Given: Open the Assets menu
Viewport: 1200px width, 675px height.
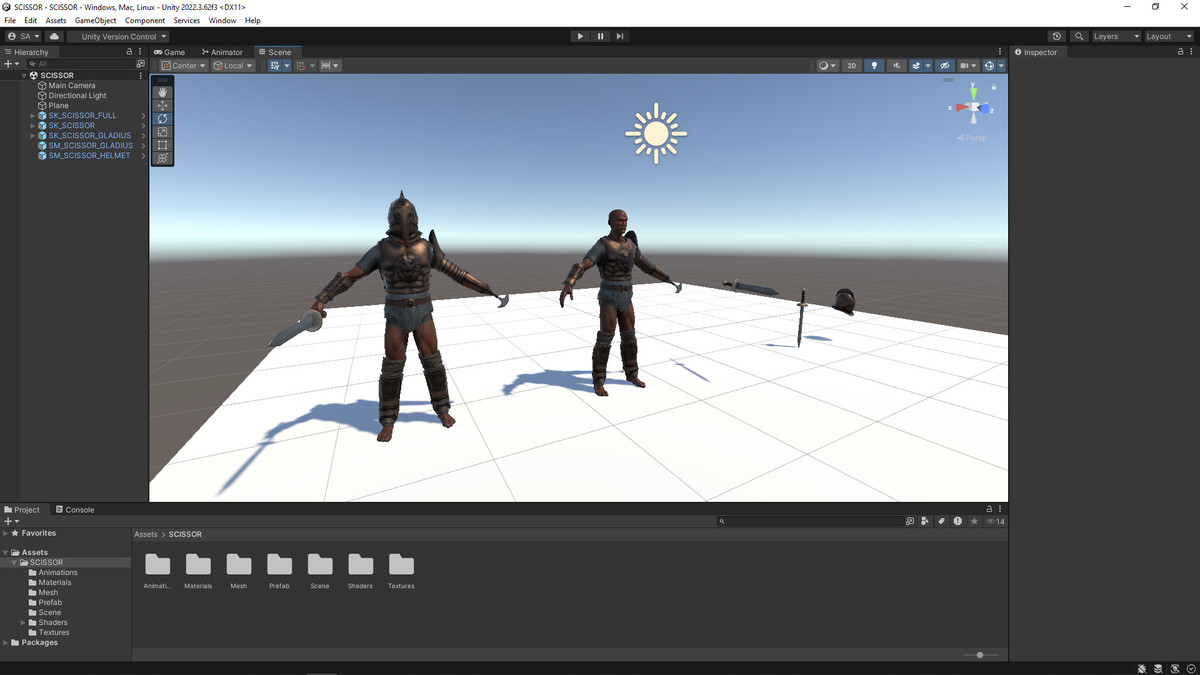Looking at the screenshot, I should tap(56, 20).
